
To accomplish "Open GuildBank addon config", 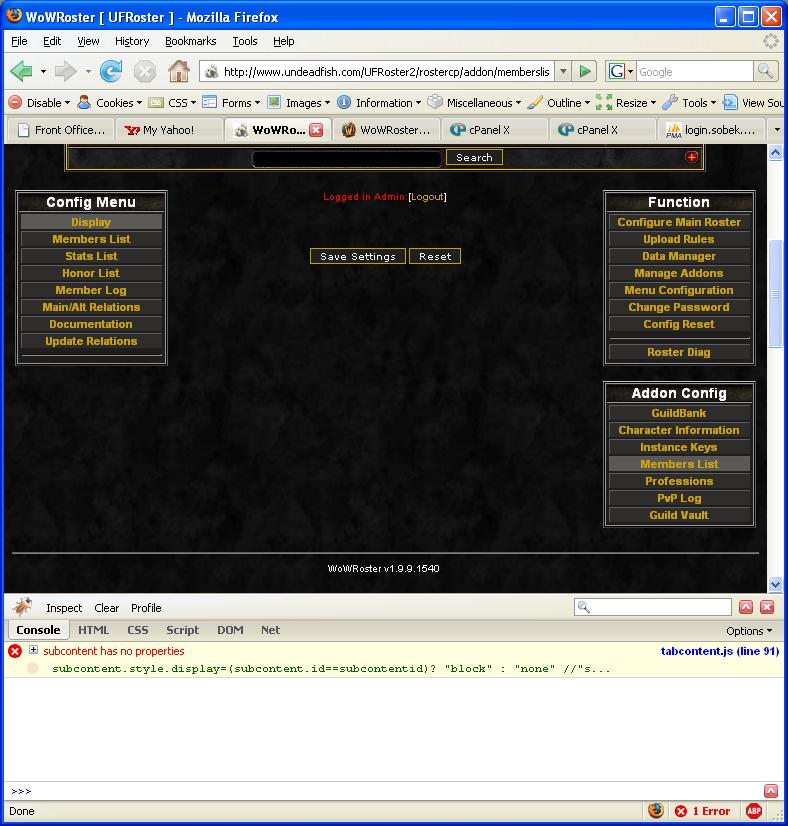I will [x=679, y=414].
